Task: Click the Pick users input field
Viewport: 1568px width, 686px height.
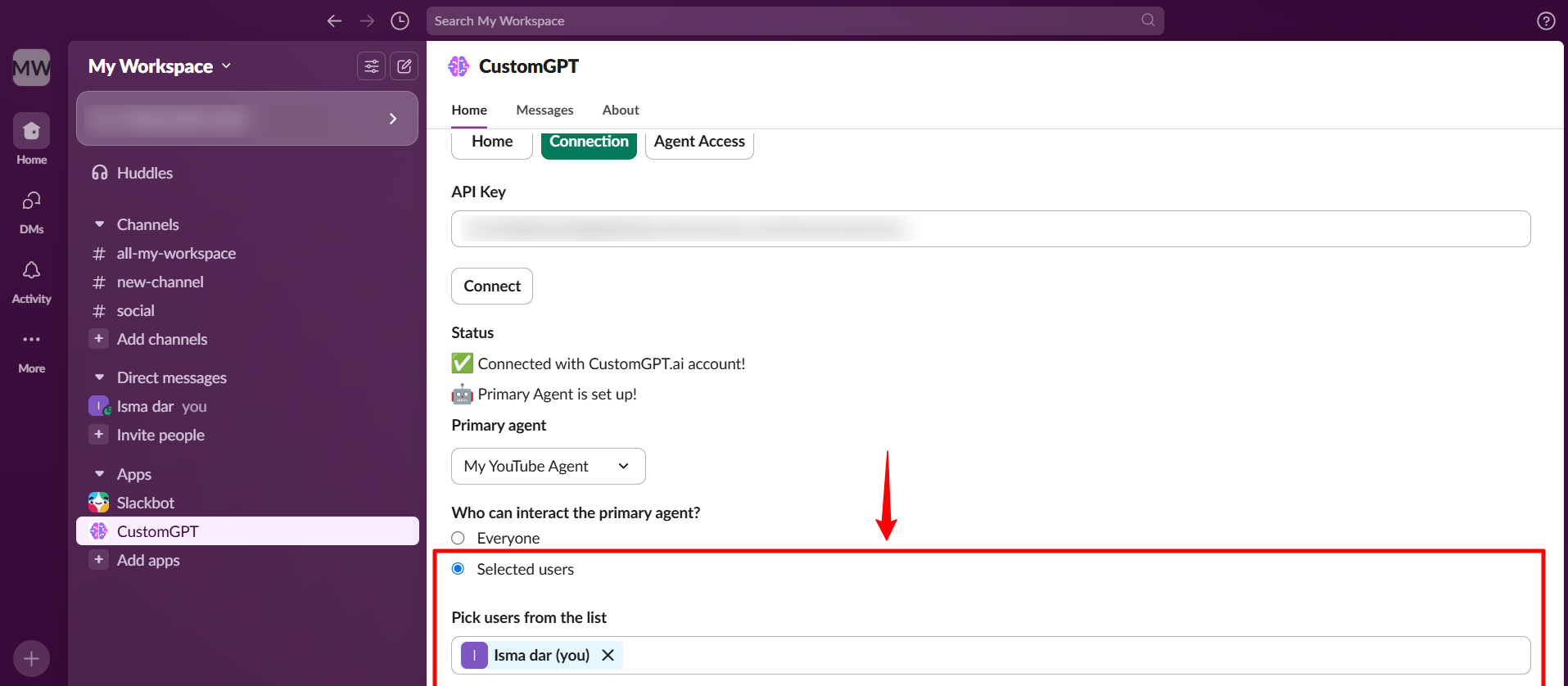Action: tap(991, 655)
